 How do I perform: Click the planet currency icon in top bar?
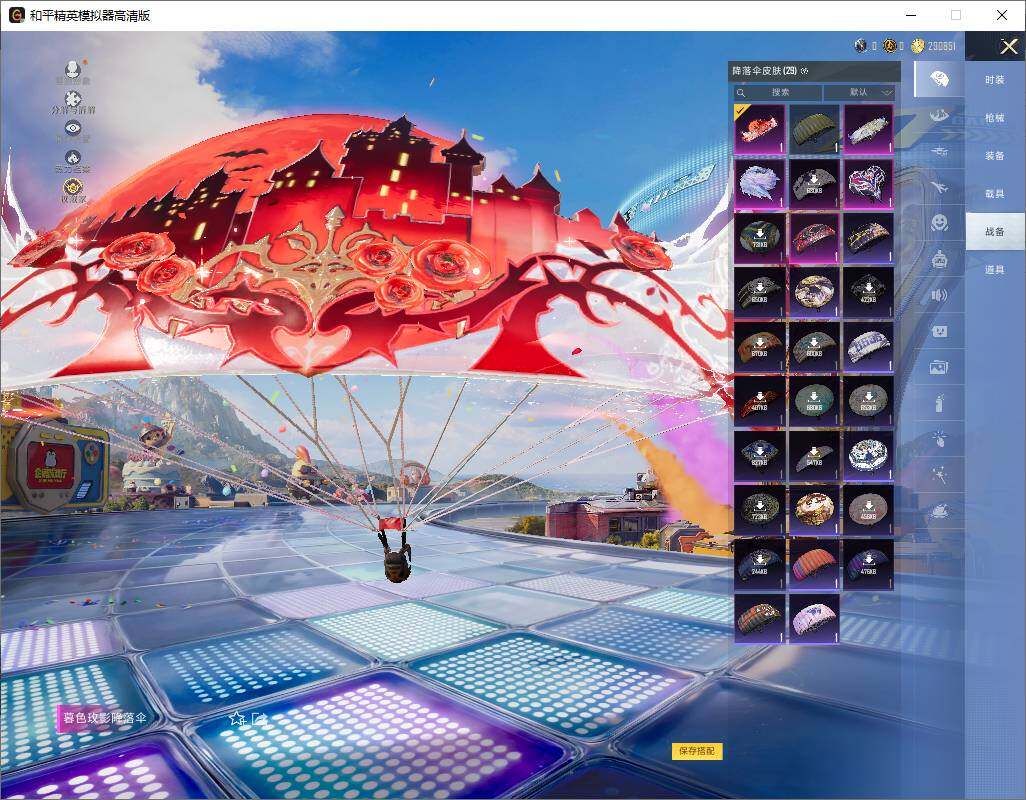click(860, 46)
